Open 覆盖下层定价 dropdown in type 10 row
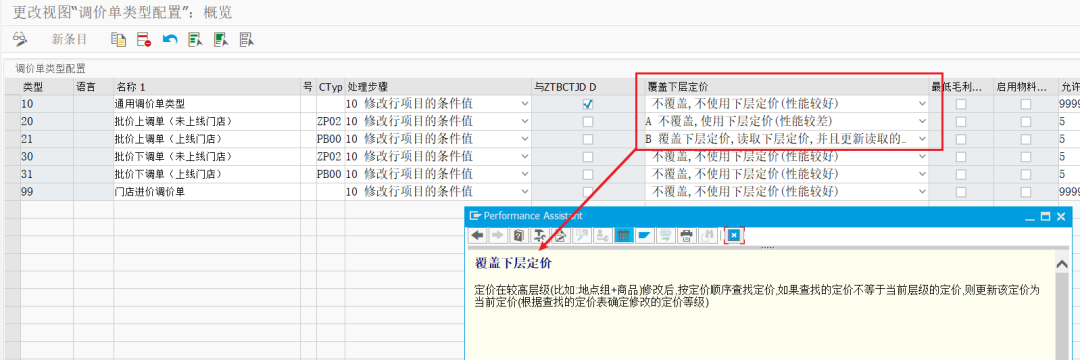Screen dimensions: 1080x360 pyautogui.click(x=922, y=104)
